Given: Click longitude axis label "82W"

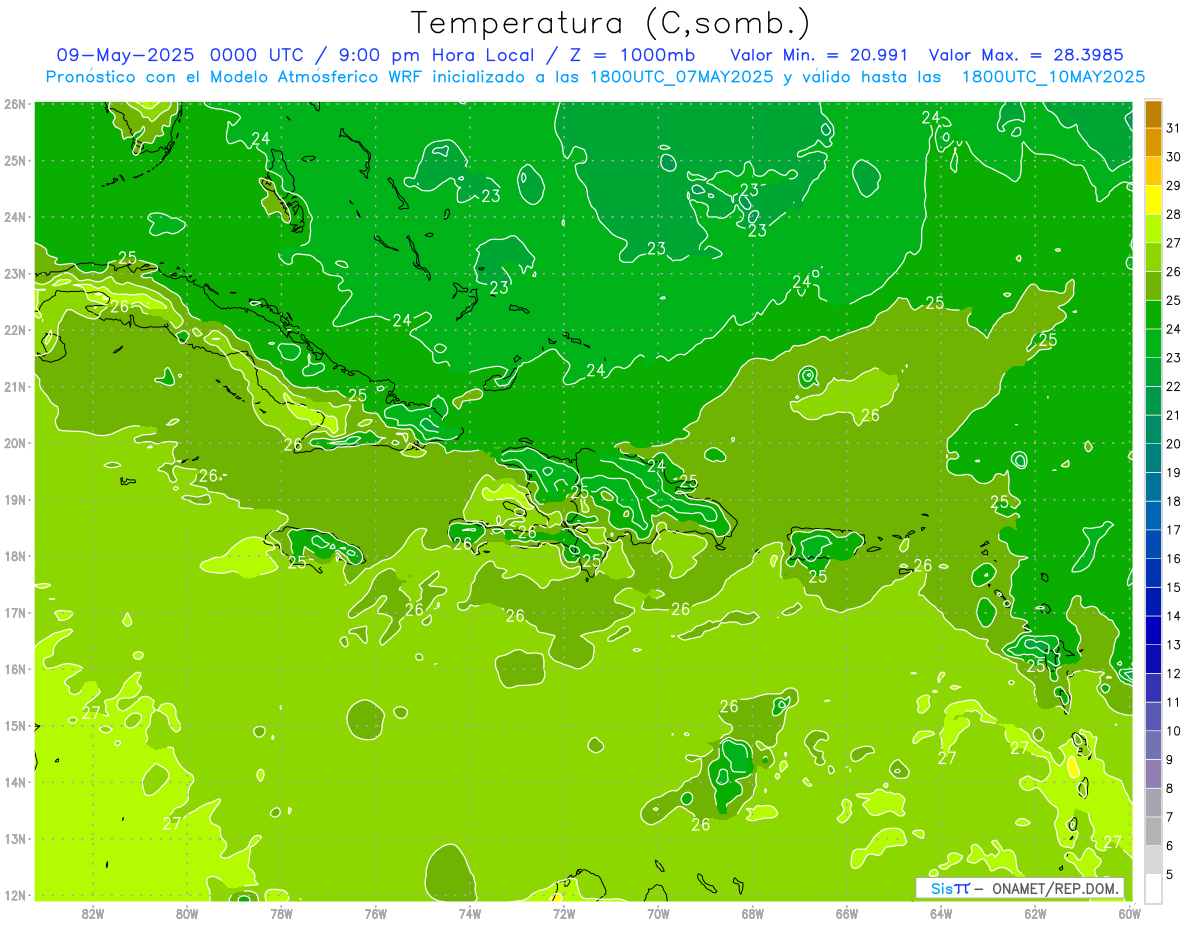Looking at the screenshot, I should 93,913.
